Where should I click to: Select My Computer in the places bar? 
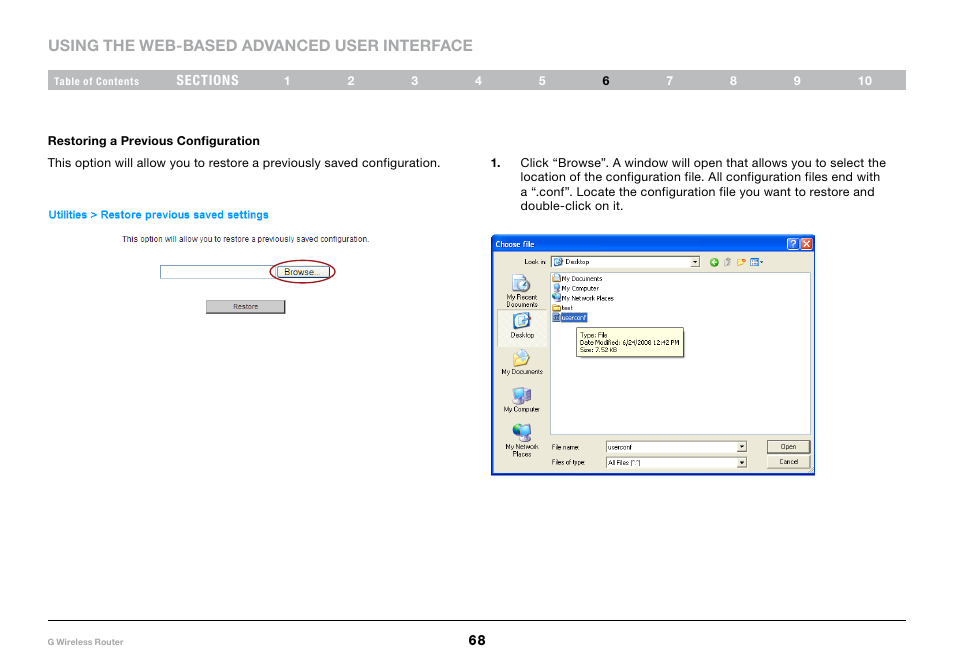(x=521, y=400)
